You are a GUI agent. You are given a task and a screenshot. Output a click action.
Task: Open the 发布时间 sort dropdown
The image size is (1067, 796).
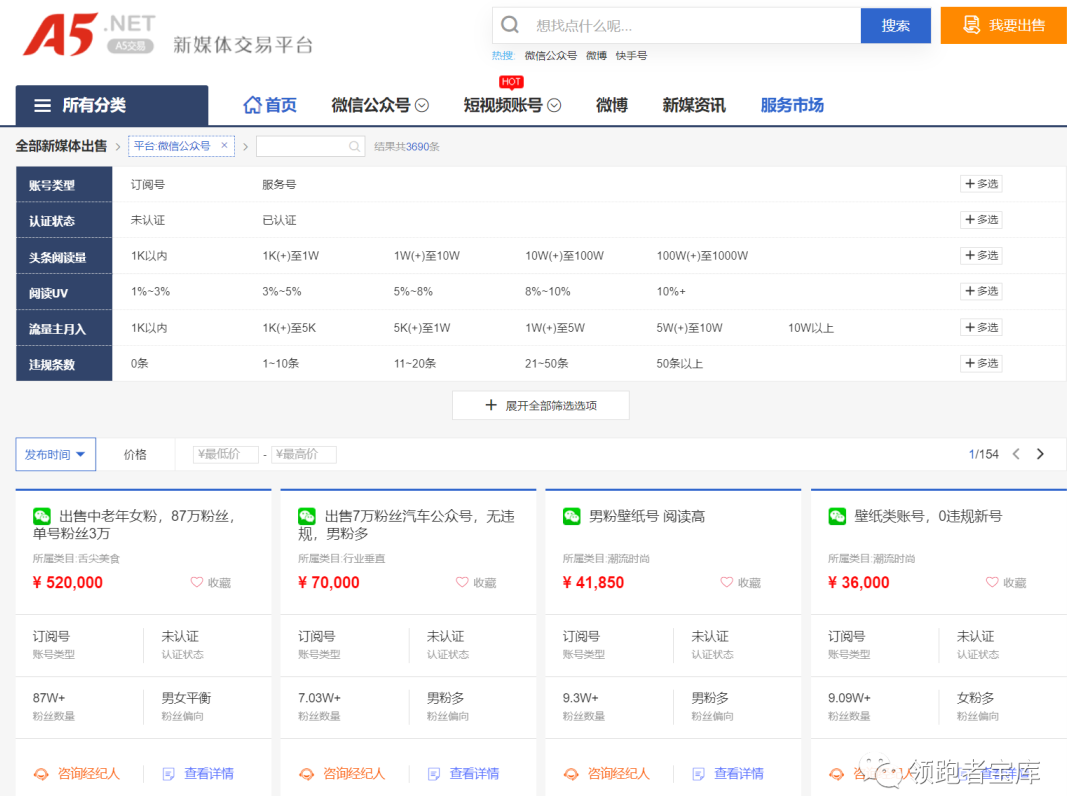(55, 454)
